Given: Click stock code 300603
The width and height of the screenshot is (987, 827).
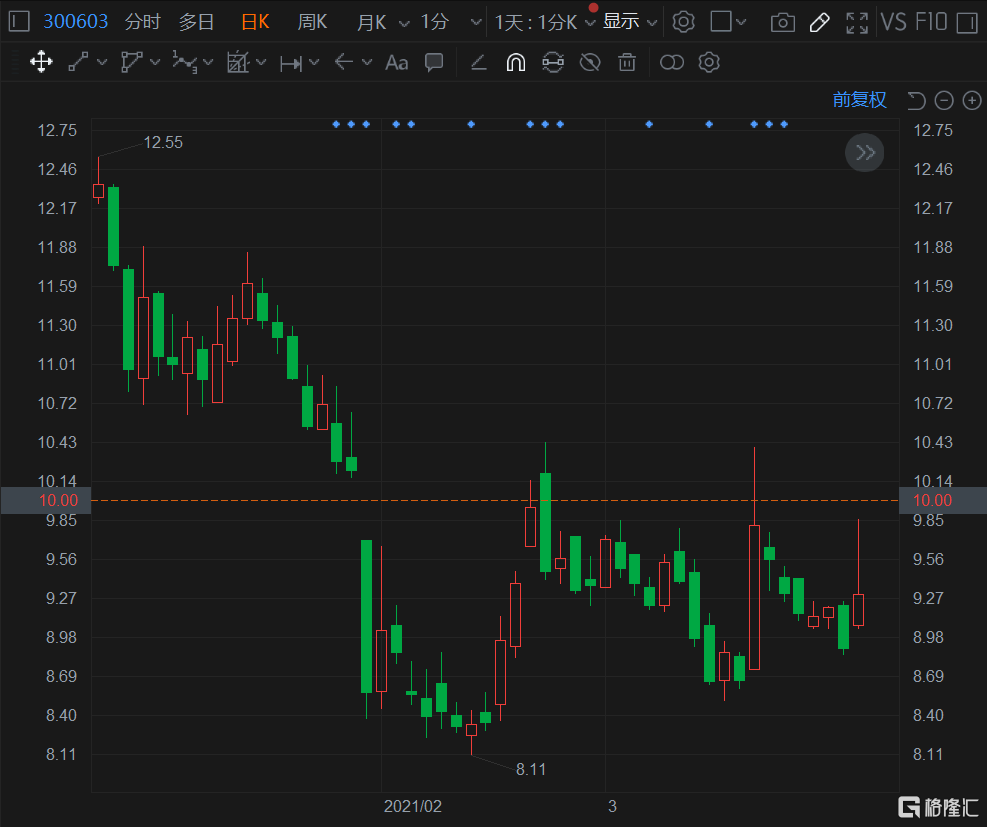Looking at the screenshot, I should click(76, 22).
